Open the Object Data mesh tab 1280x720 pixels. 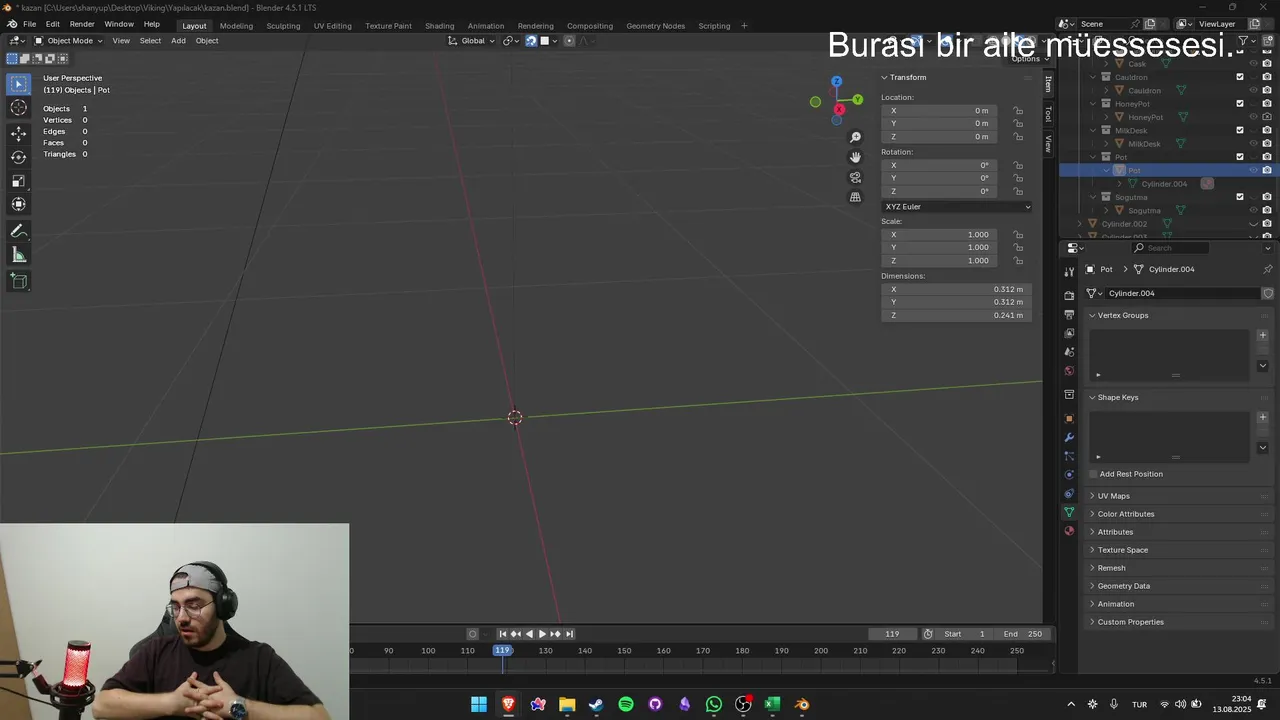(x=1069, y=512)
